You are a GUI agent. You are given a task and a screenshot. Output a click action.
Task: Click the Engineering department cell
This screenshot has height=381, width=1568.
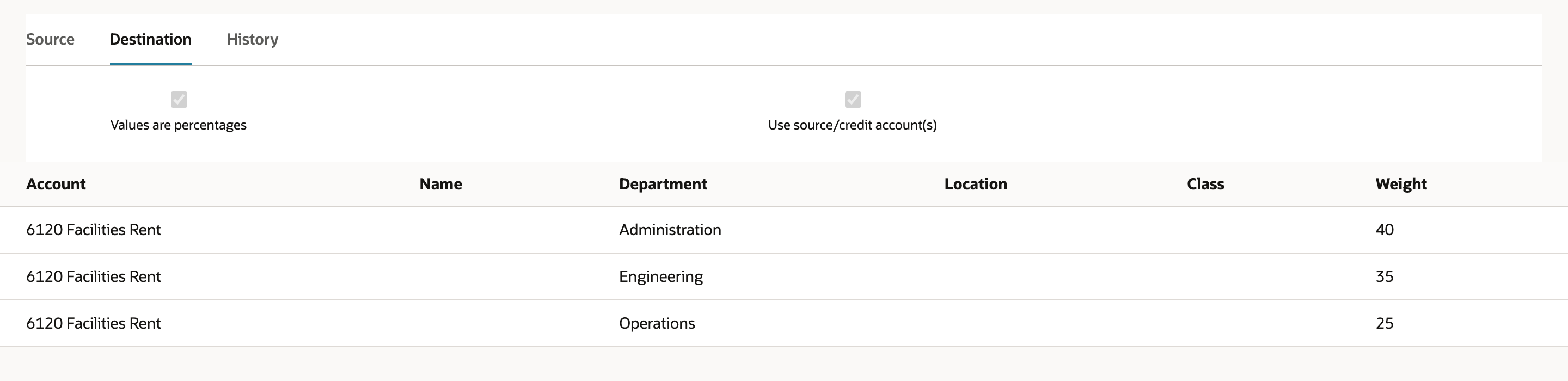click(x=661, y=277)
